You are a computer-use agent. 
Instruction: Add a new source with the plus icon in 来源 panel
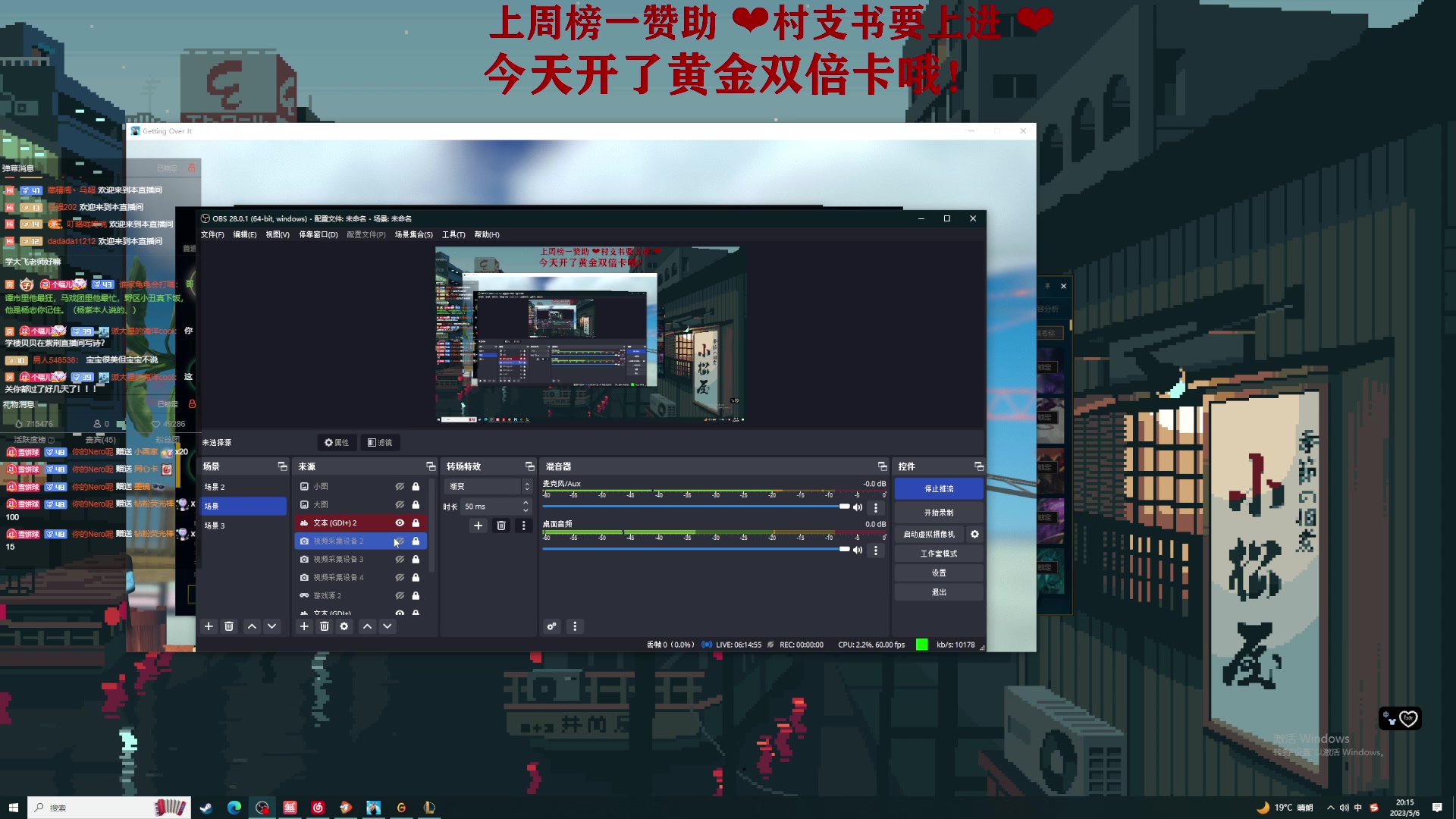click(304, 626)
